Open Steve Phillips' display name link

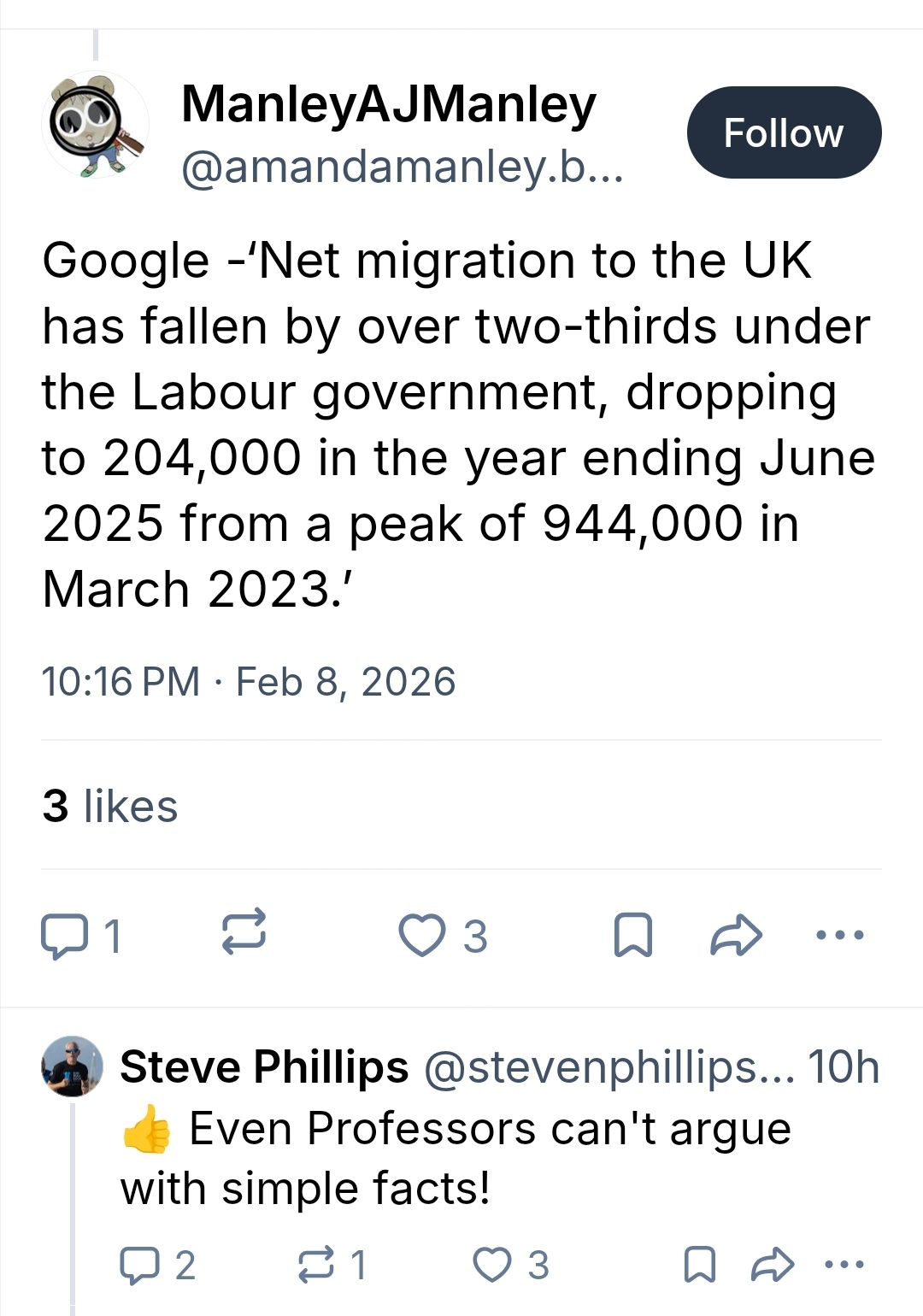(264, 1067)
